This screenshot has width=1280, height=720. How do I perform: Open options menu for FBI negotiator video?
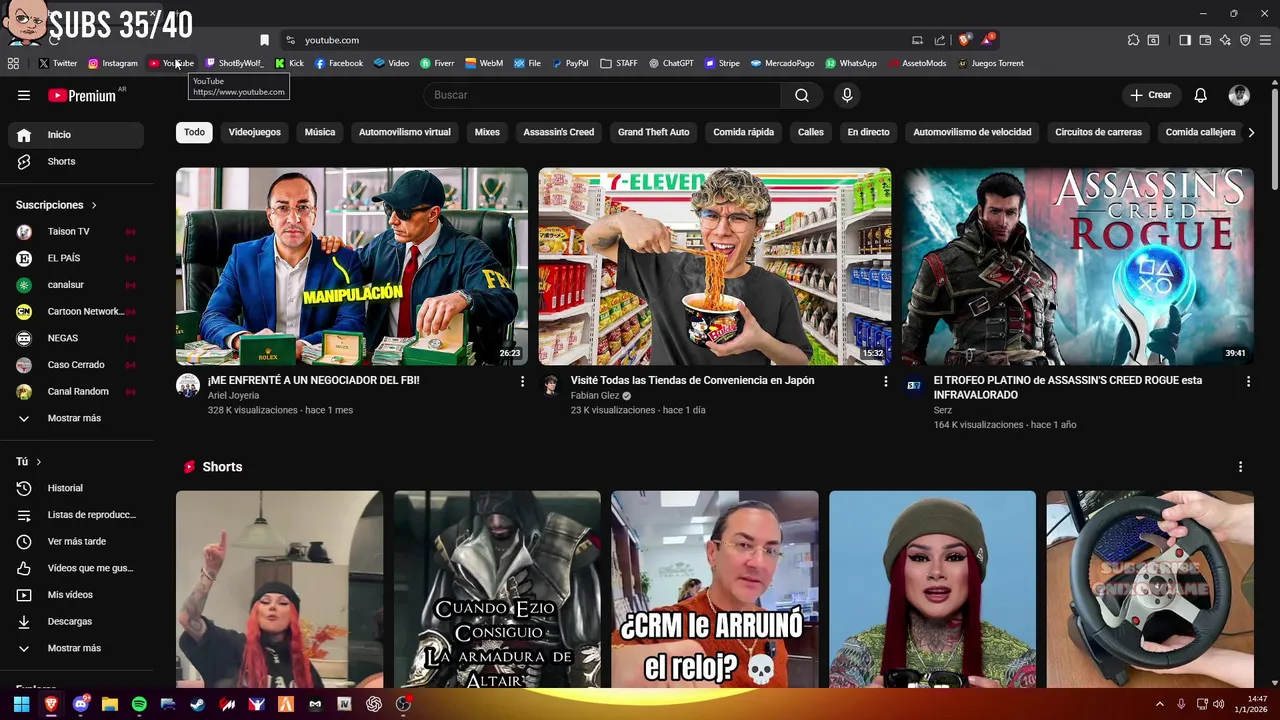tap(522, 381)
